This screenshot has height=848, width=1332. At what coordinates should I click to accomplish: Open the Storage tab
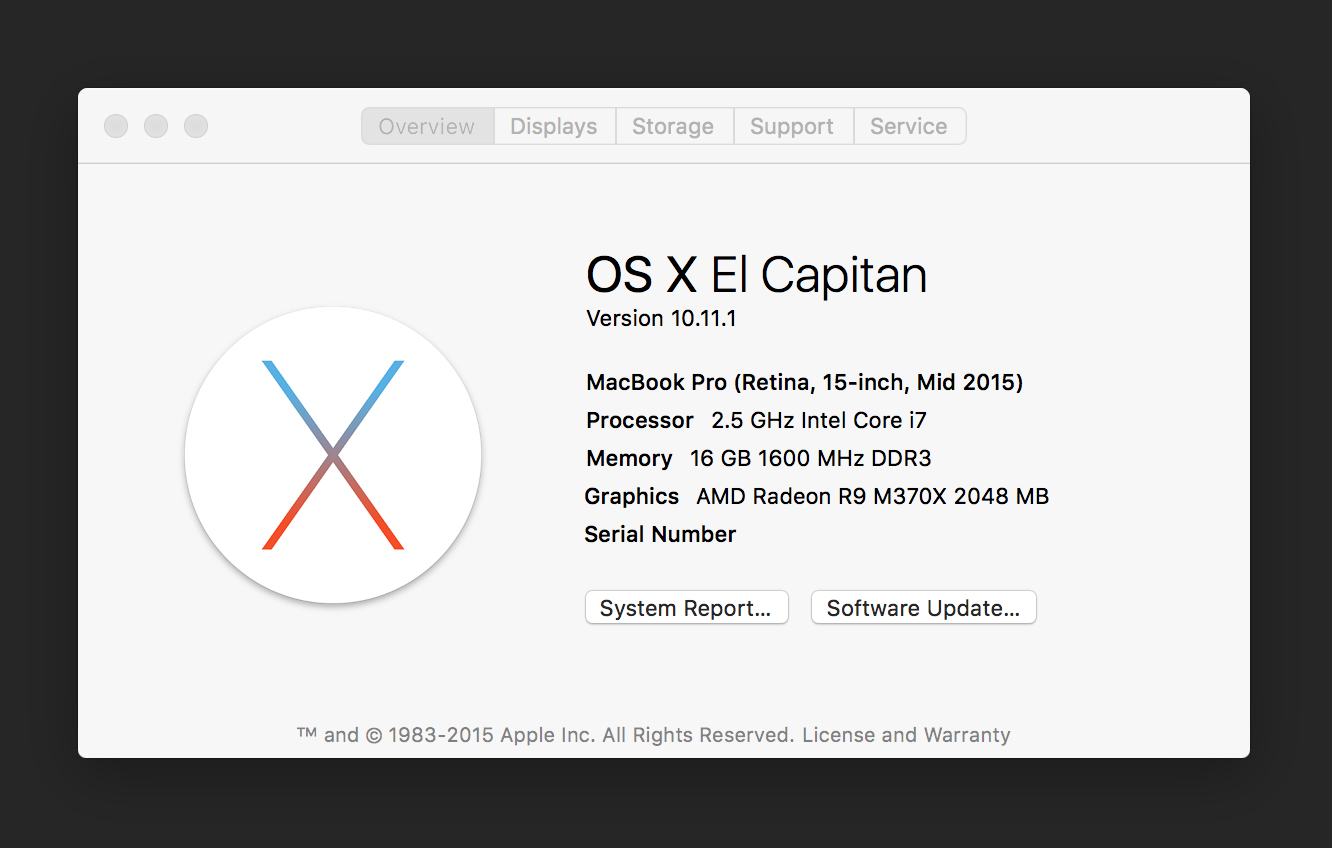673,127
